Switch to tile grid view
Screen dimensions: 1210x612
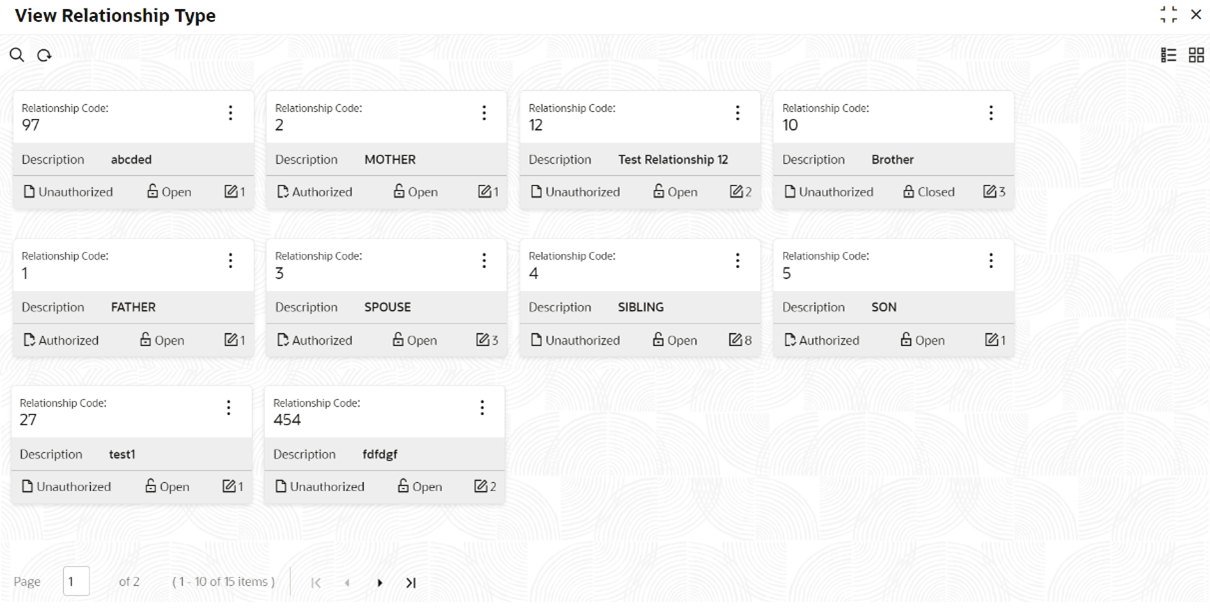coord(1196,55)
